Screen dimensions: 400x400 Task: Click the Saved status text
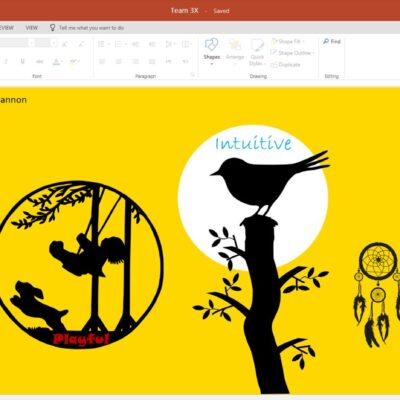(x=221, y=11)
